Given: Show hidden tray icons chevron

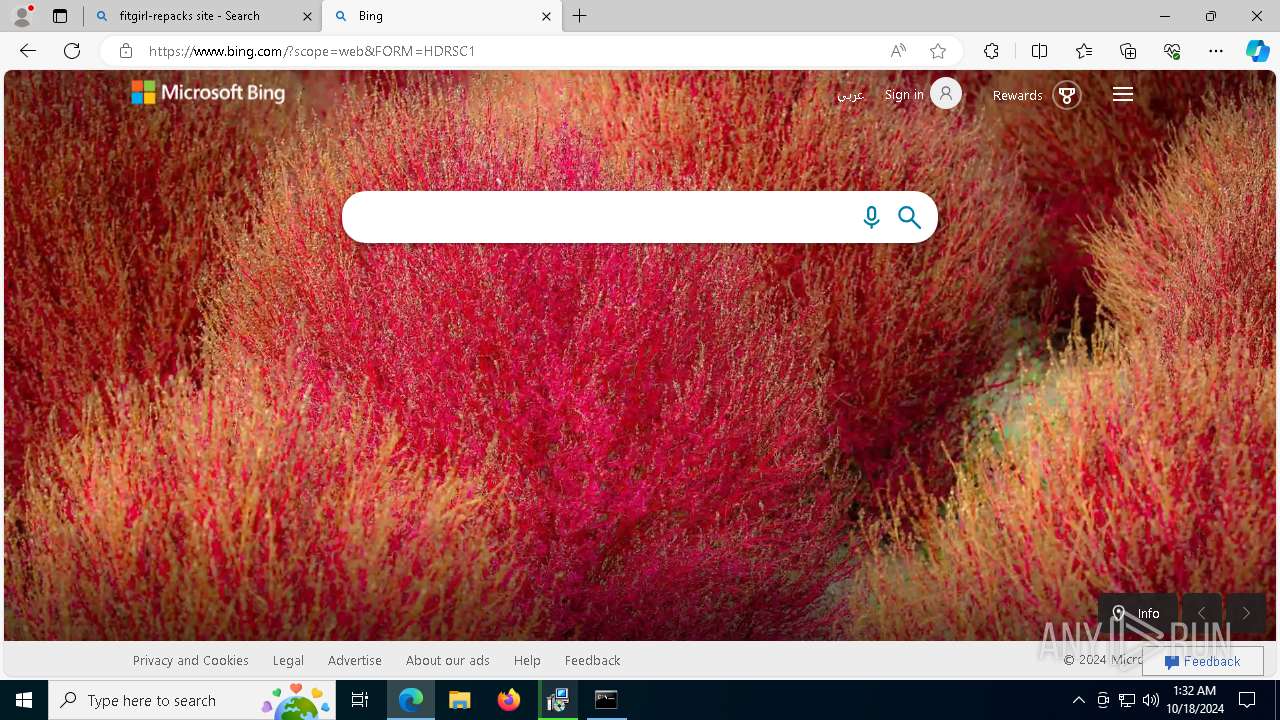Looking at the screenshot, I should click(x=1079, y=700).
